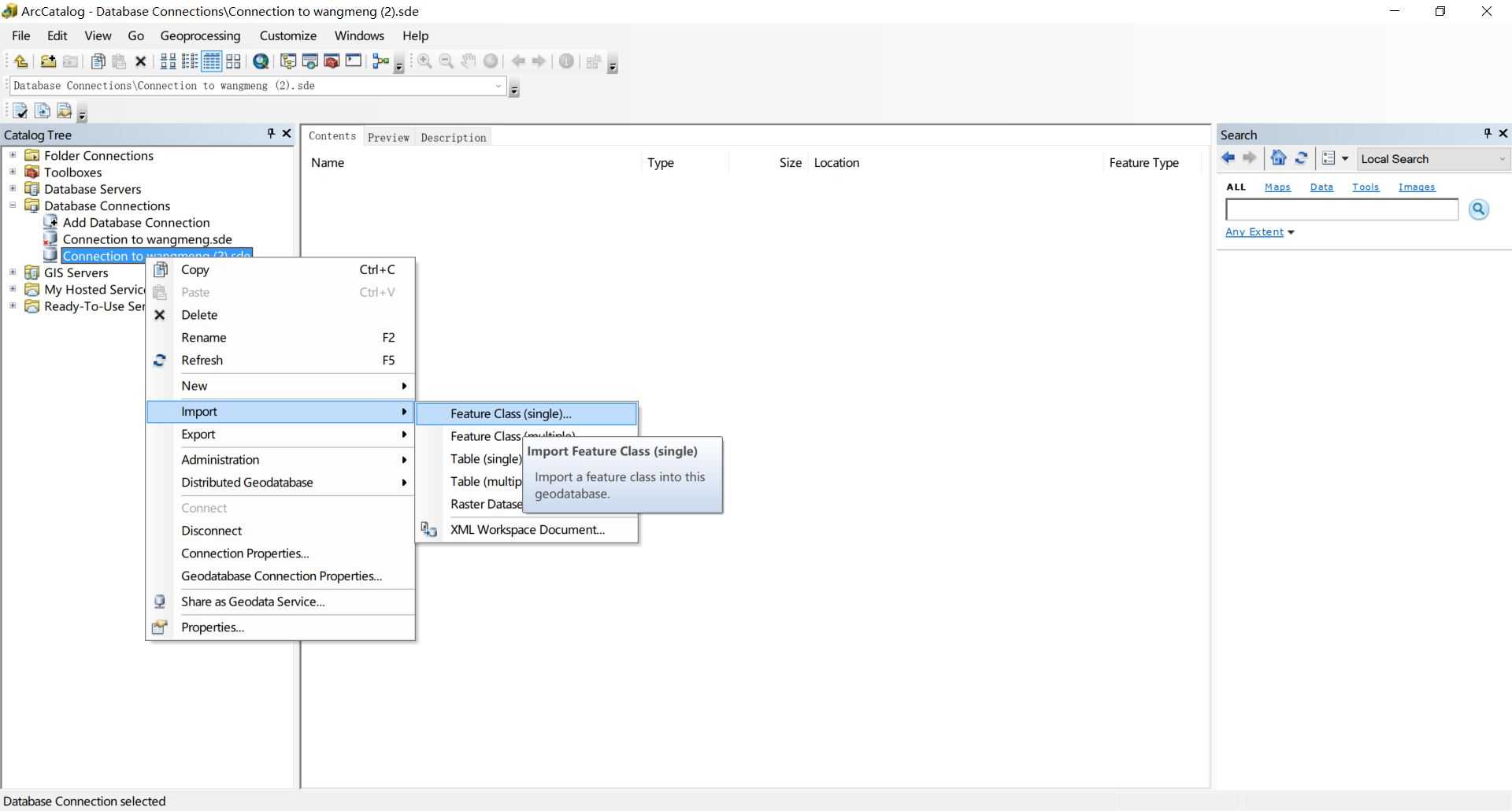This screenshot has height=811, width=1512.
Task: Open the location path dropdown
Action: [x=498, y=86]
